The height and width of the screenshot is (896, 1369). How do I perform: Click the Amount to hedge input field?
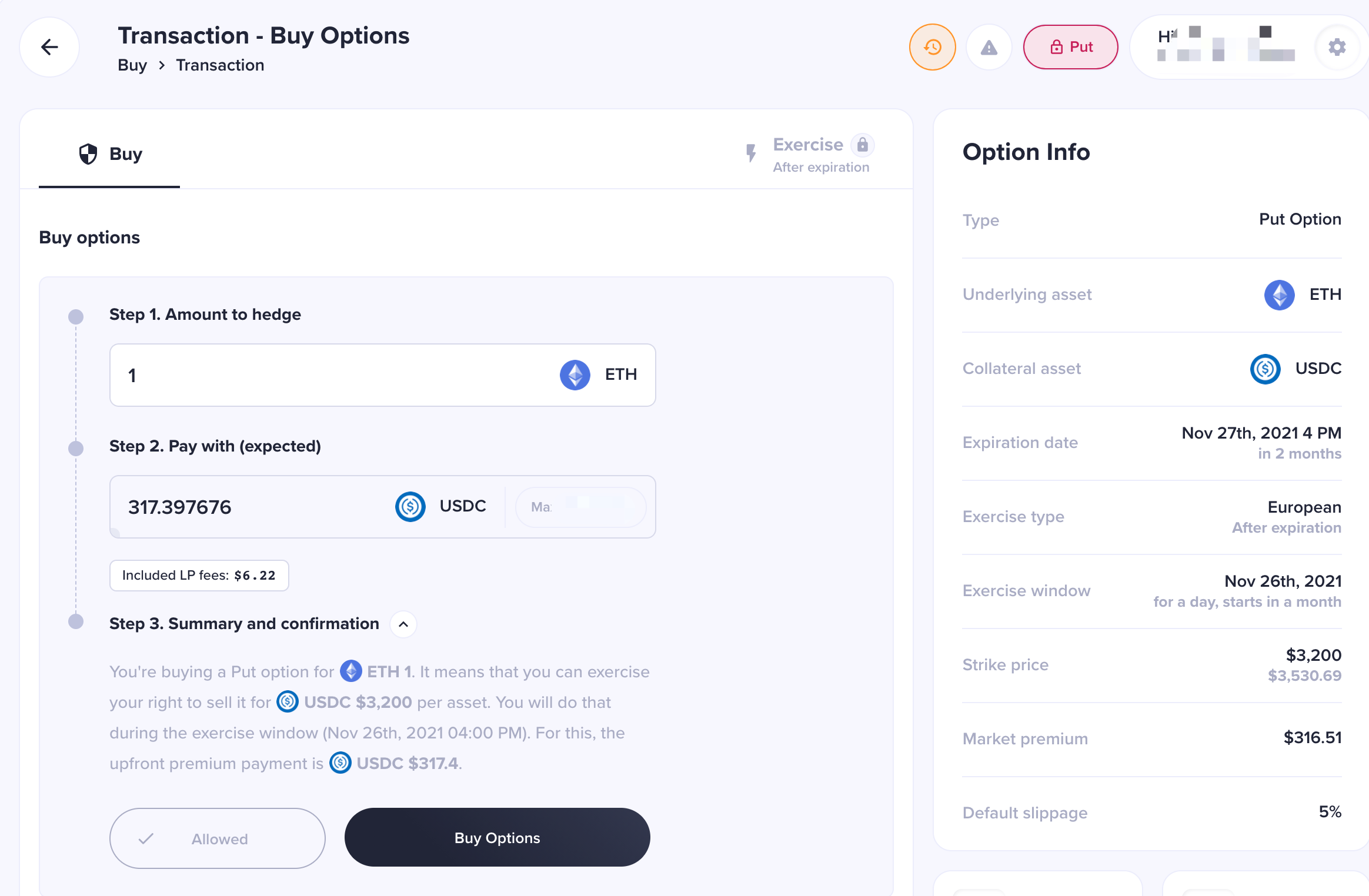pyautogui.click(x=383, y=375)
